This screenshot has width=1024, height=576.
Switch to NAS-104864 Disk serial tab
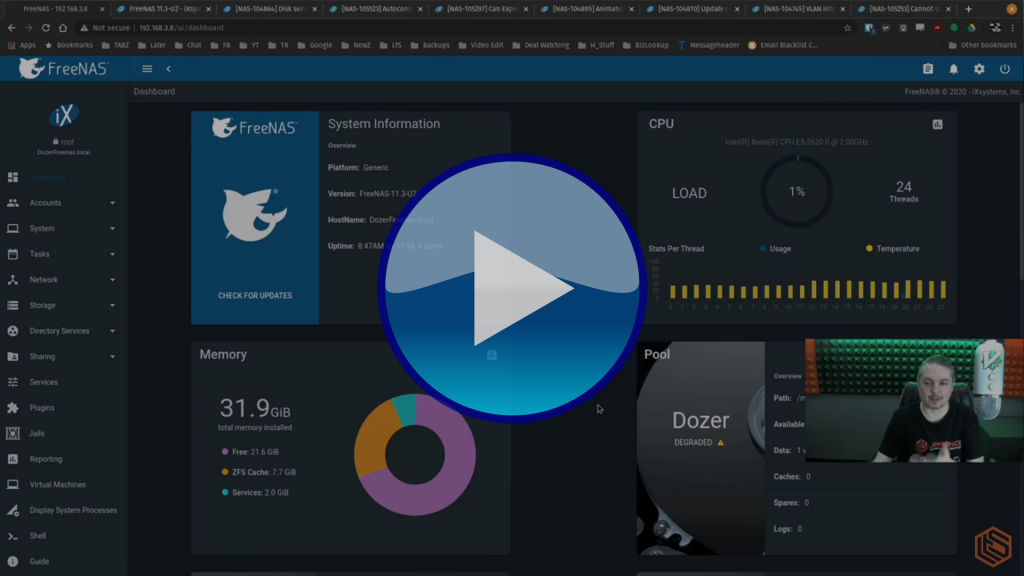(x=268, y=9)
